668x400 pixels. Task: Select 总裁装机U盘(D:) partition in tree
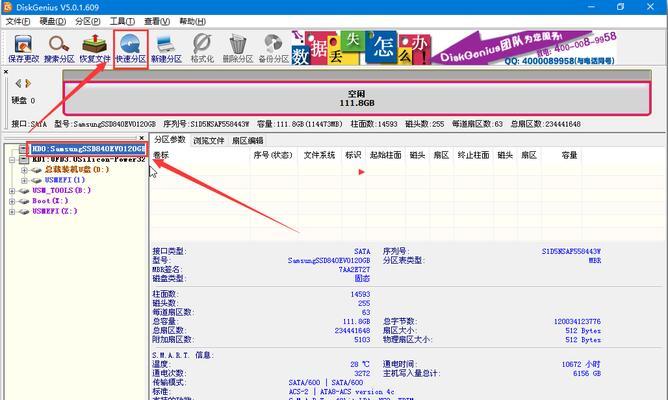pos(77,170)
